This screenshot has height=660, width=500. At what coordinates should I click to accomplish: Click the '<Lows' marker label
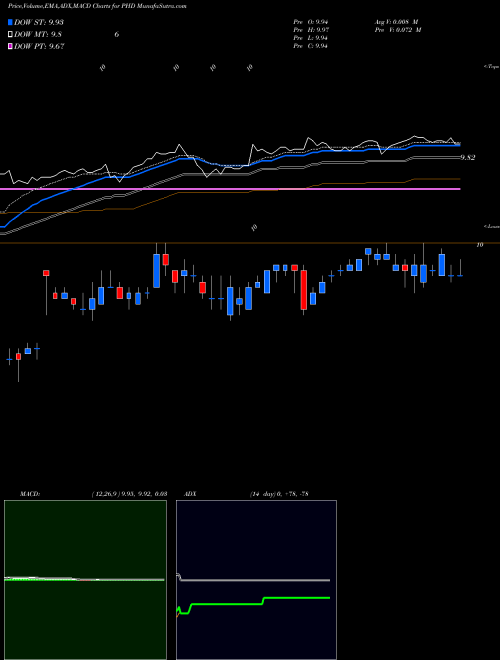(x=491, y=226)
